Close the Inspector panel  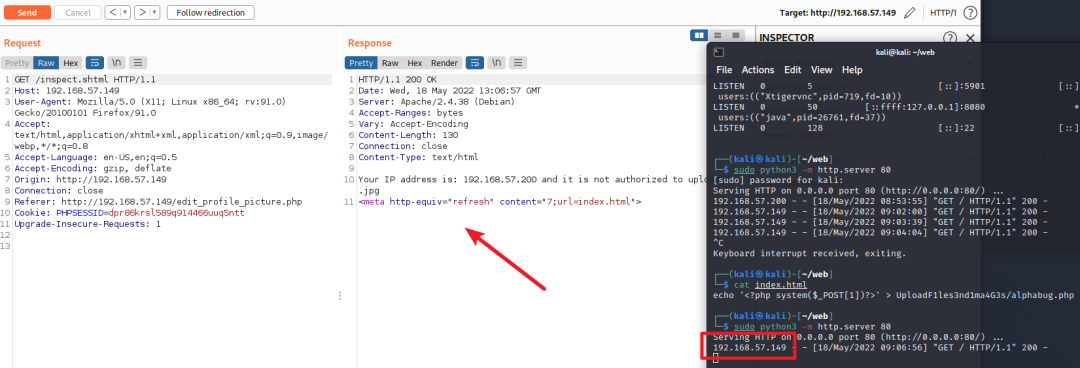coord(970,38)
